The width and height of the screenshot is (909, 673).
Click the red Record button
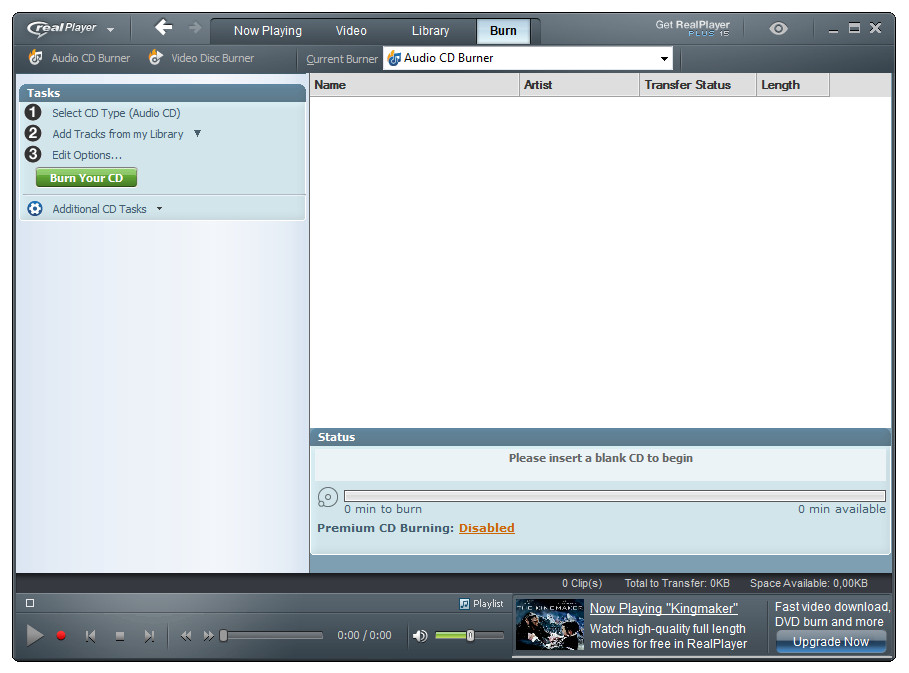coord(61,636)
